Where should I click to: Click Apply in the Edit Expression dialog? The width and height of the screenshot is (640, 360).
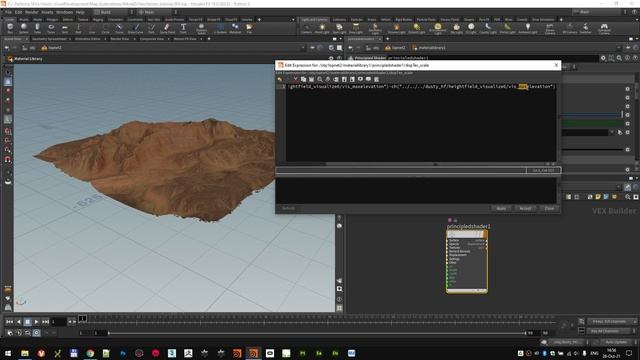coord(501,208)
